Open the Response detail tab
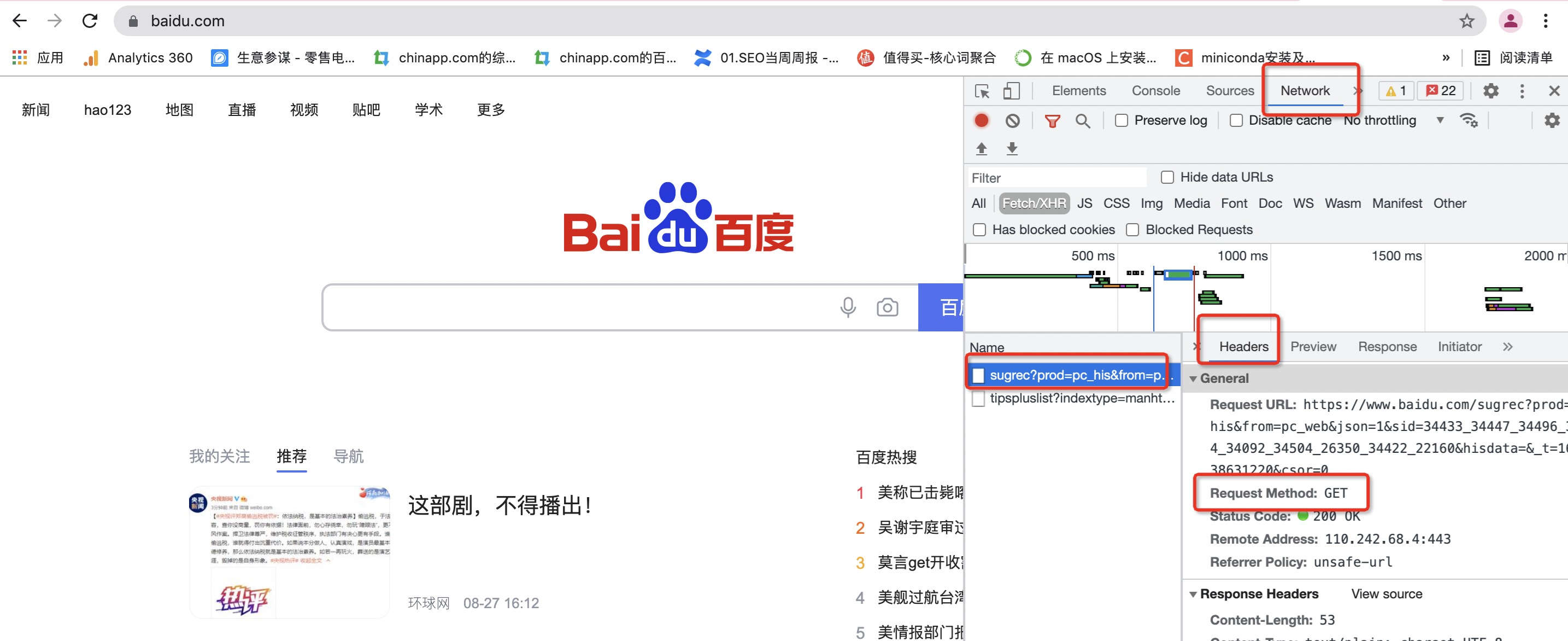Screen dimensions: 1568x641 pos(1387,347)
